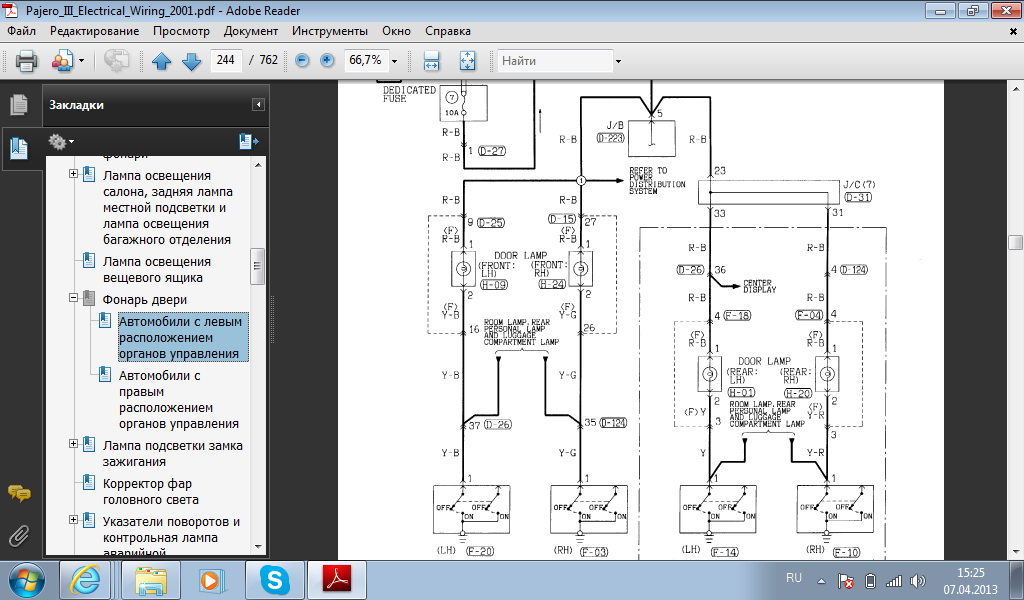Click the Print icon in toolbar
The image size is (1024, 600).
pos(26,61)
